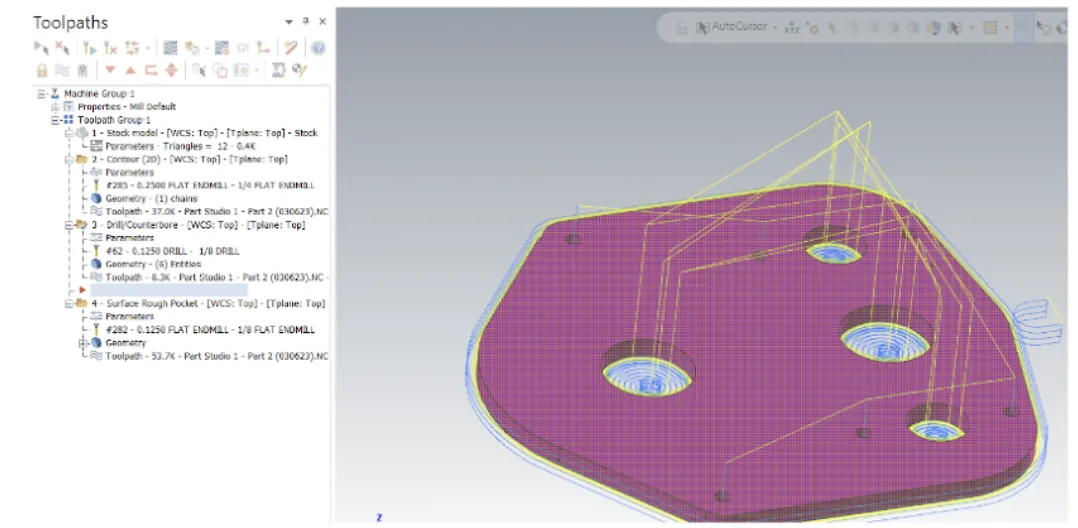The width and height of the screenshot is (1078, 528).
Task: Click regenerate dropdown arrow in Toolpaths toolbar
Action: 148,47
